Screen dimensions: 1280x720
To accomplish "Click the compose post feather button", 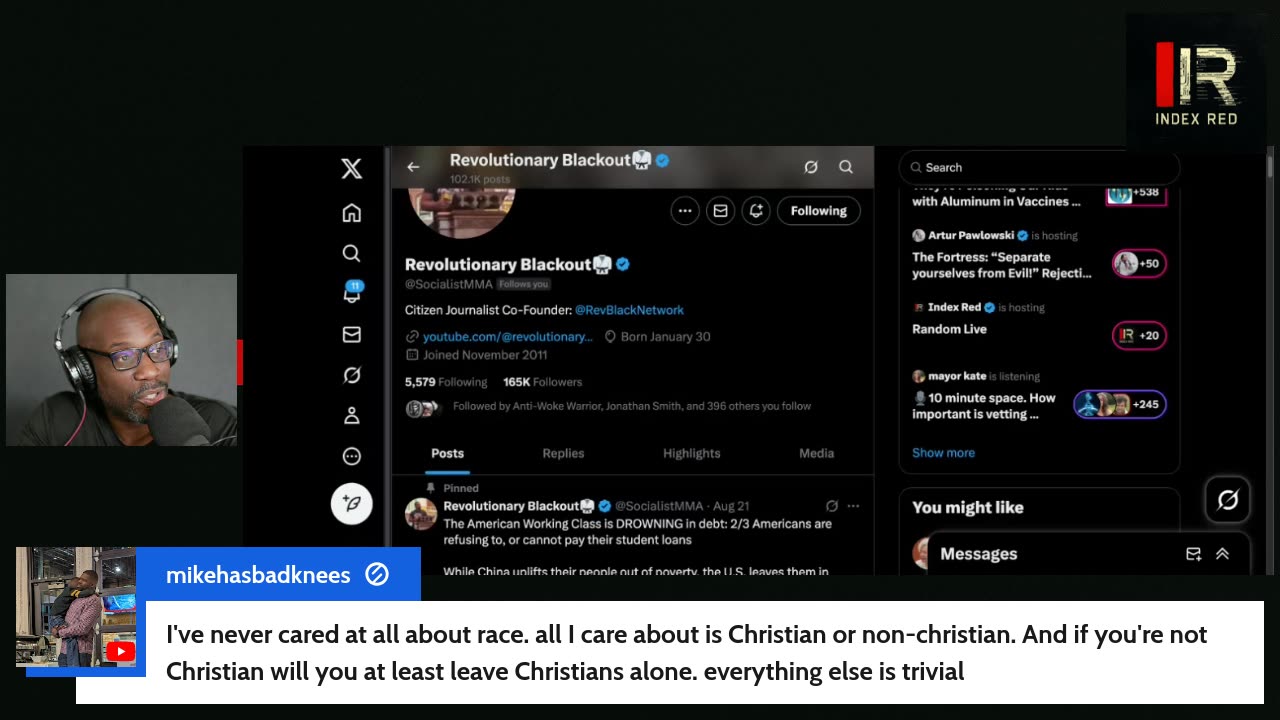I will (x=351, y=503).
